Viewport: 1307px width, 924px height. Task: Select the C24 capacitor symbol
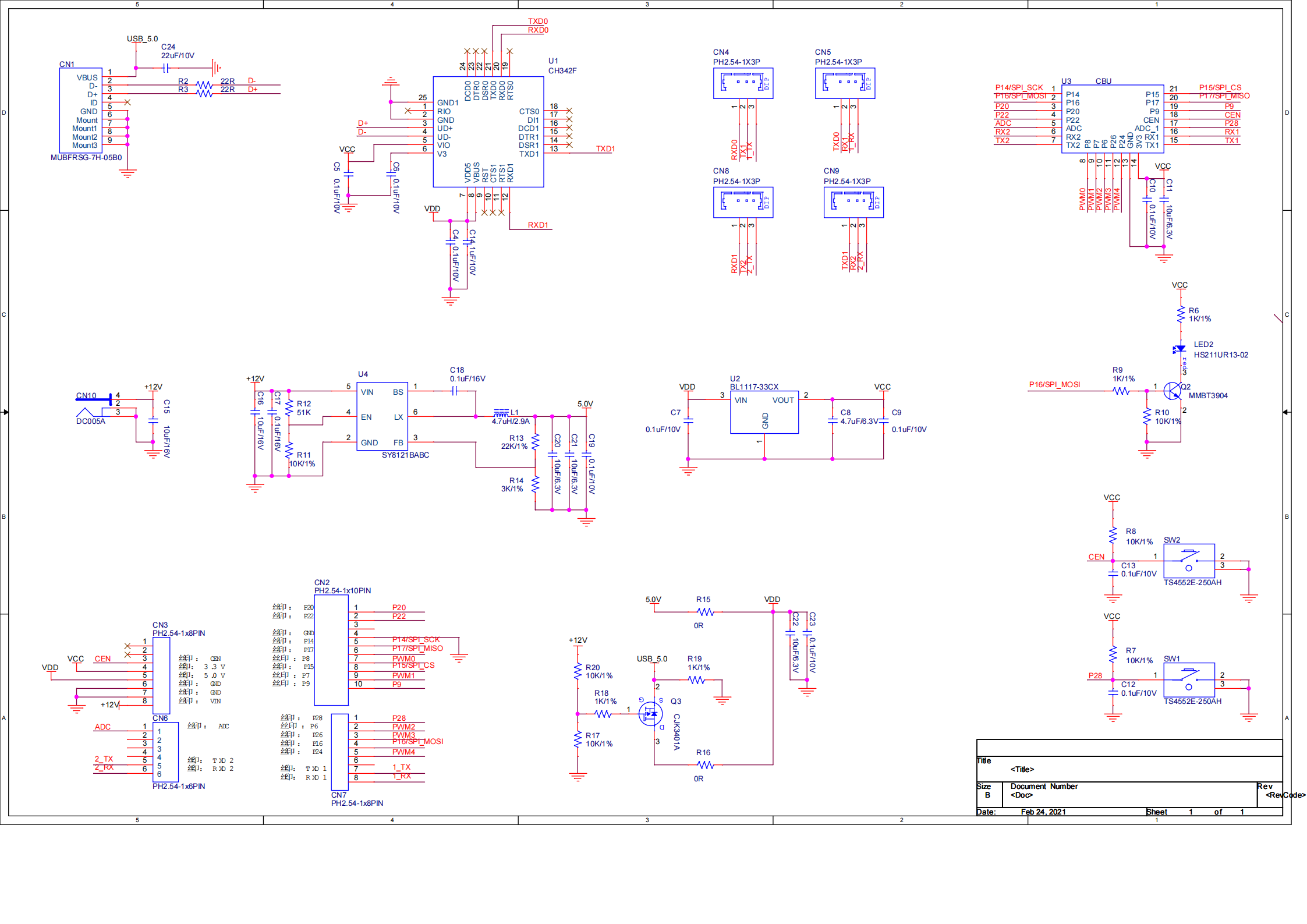165,68
